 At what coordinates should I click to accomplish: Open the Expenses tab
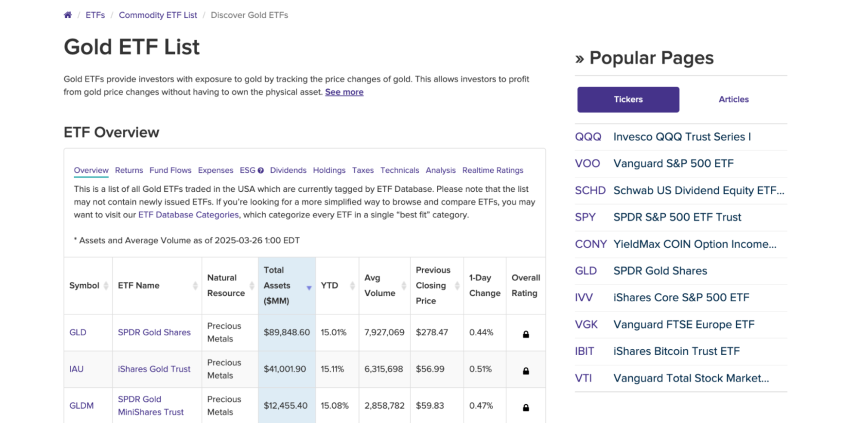click(216, 171)
